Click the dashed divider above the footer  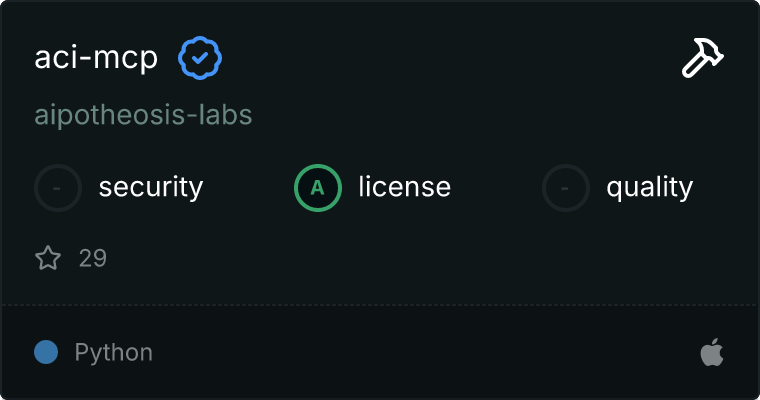[380, 304]
